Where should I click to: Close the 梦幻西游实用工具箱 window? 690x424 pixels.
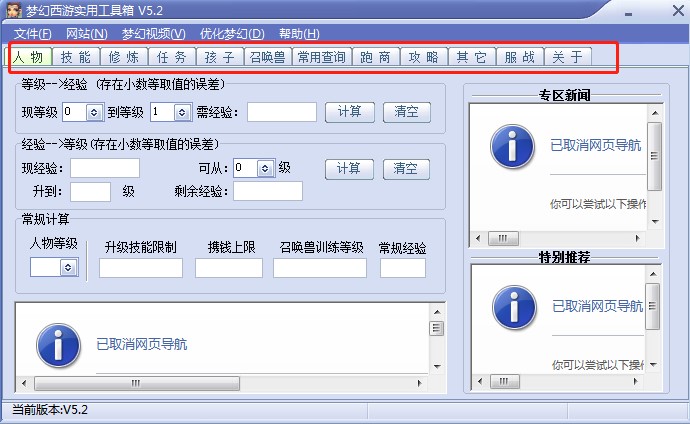coord(678,11)
